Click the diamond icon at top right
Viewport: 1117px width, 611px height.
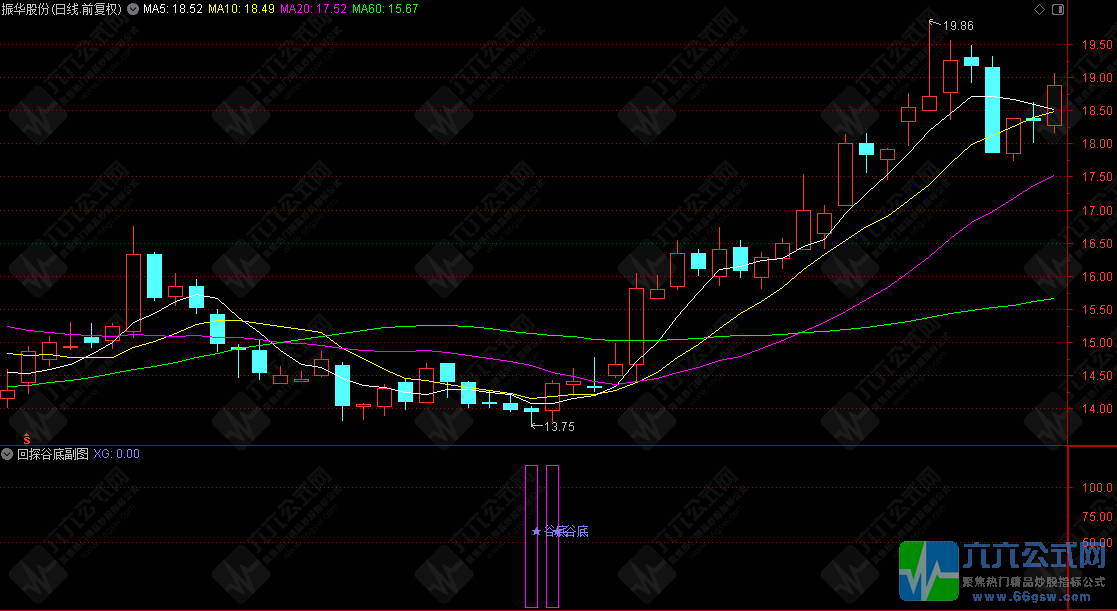(1039, 9)
